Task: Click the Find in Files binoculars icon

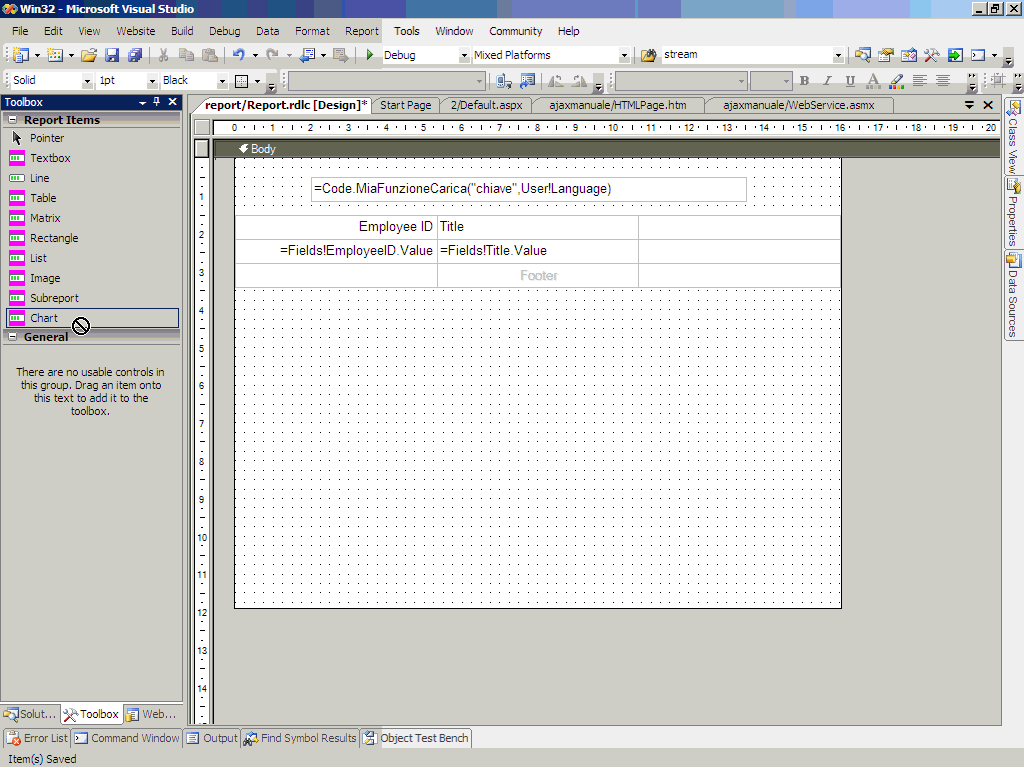Action: click(648, 56)
